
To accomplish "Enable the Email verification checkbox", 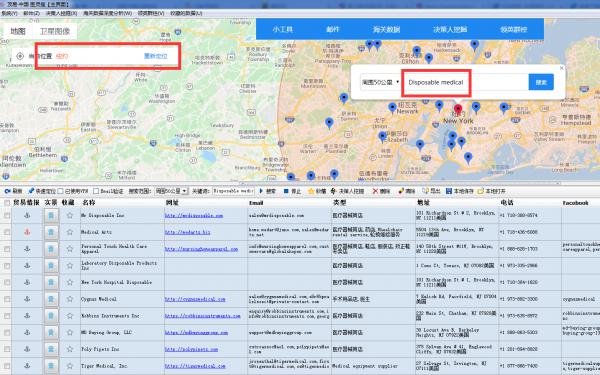I will [x=96, y=191].
